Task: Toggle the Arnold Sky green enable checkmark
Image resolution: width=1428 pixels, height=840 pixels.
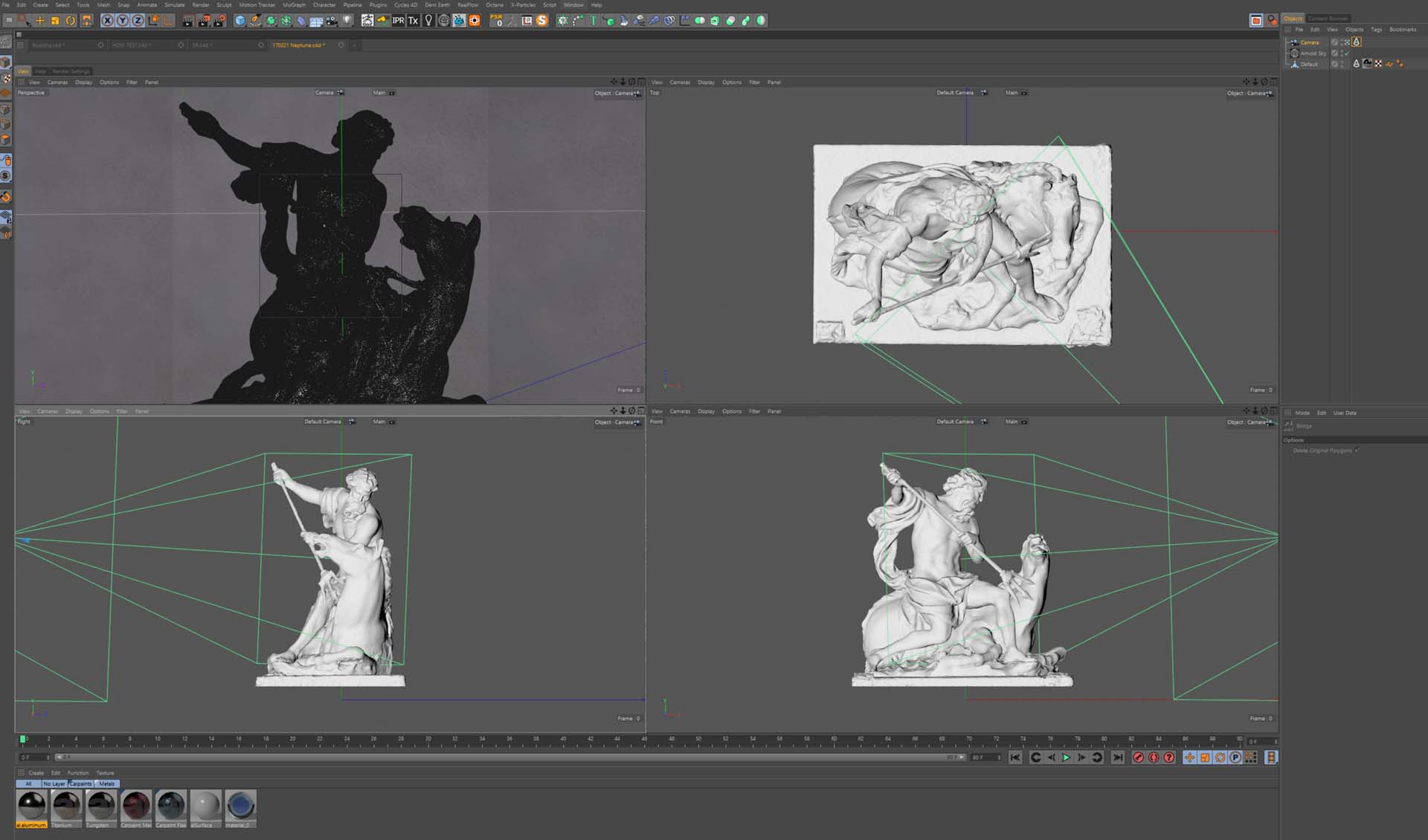Action: pyautogui.click(x=1347, y=54)
